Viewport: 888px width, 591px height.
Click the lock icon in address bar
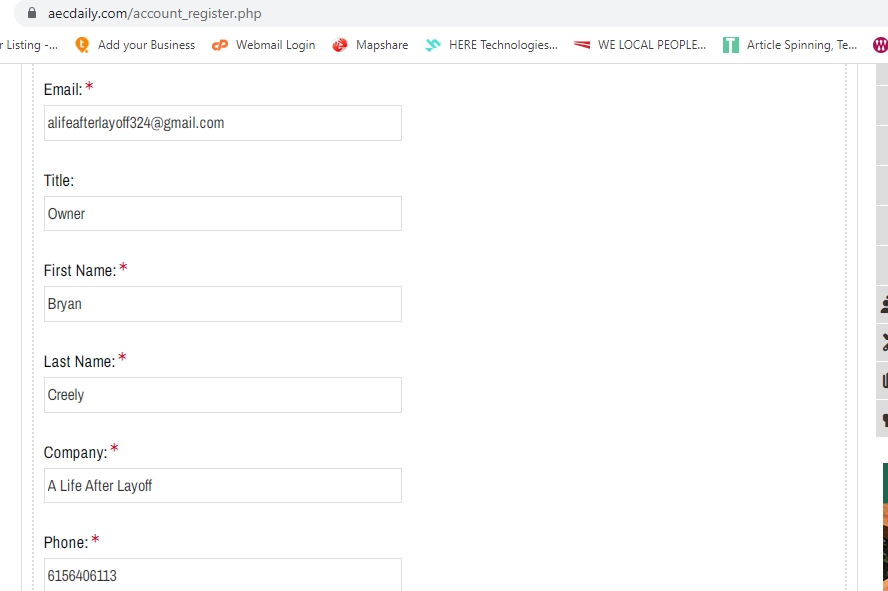click(32, 14)
